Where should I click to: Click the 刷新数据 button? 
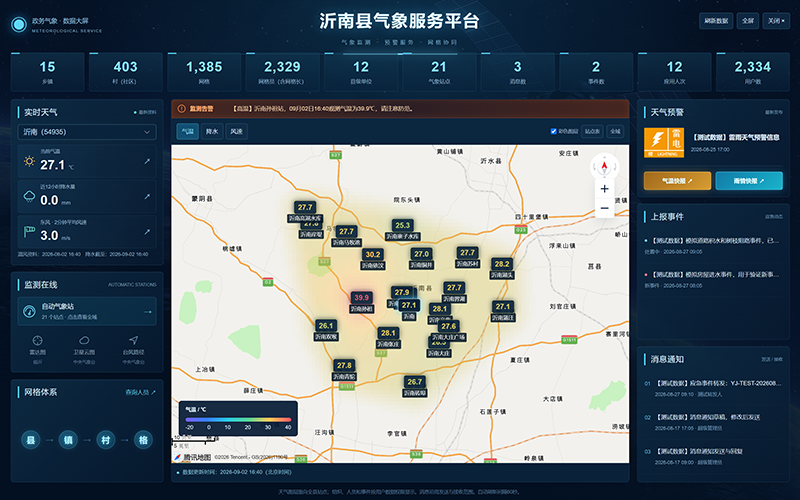pyautogui.click(x=716, y=21)
